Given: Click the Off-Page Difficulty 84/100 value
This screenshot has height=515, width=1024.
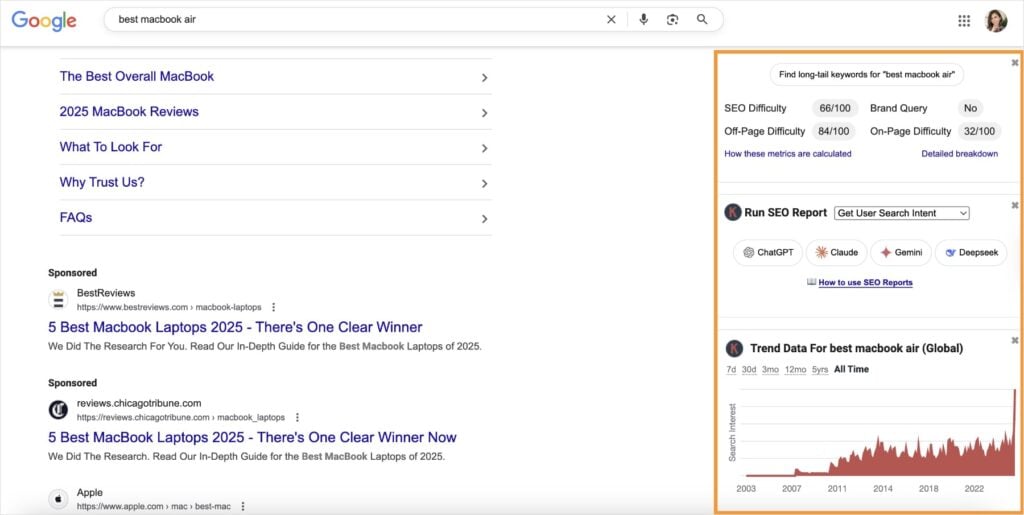Looking at the screenshot, I should 834,131.
